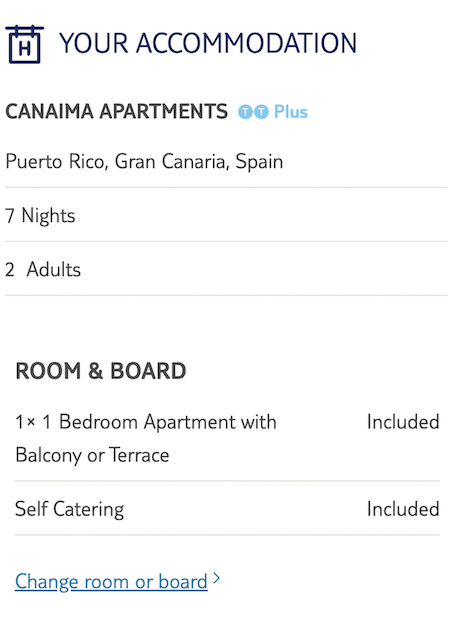454x624 pixels.
Task: Click the blue Plus rating label
Action: pyautogui.click(x=291, y=112)
